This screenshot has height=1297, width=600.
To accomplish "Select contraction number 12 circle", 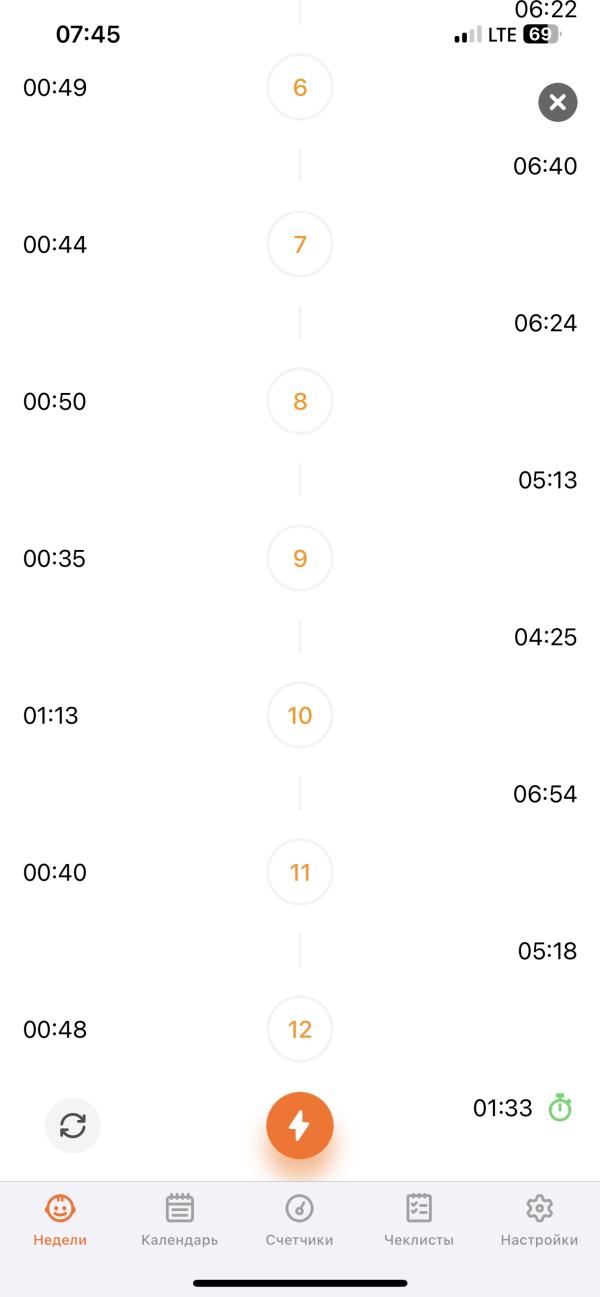I will [300, 1030].
